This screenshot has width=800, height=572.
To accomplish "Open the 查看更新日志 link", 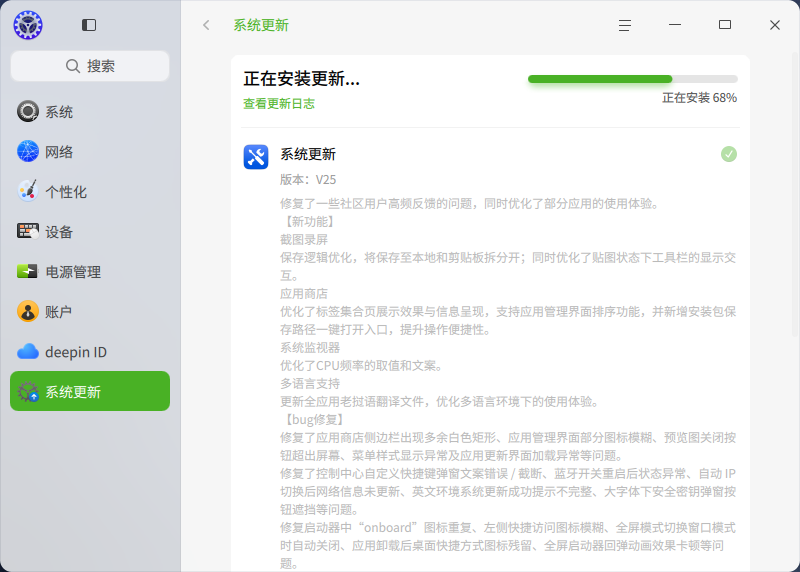I will (x=279, y=104).
